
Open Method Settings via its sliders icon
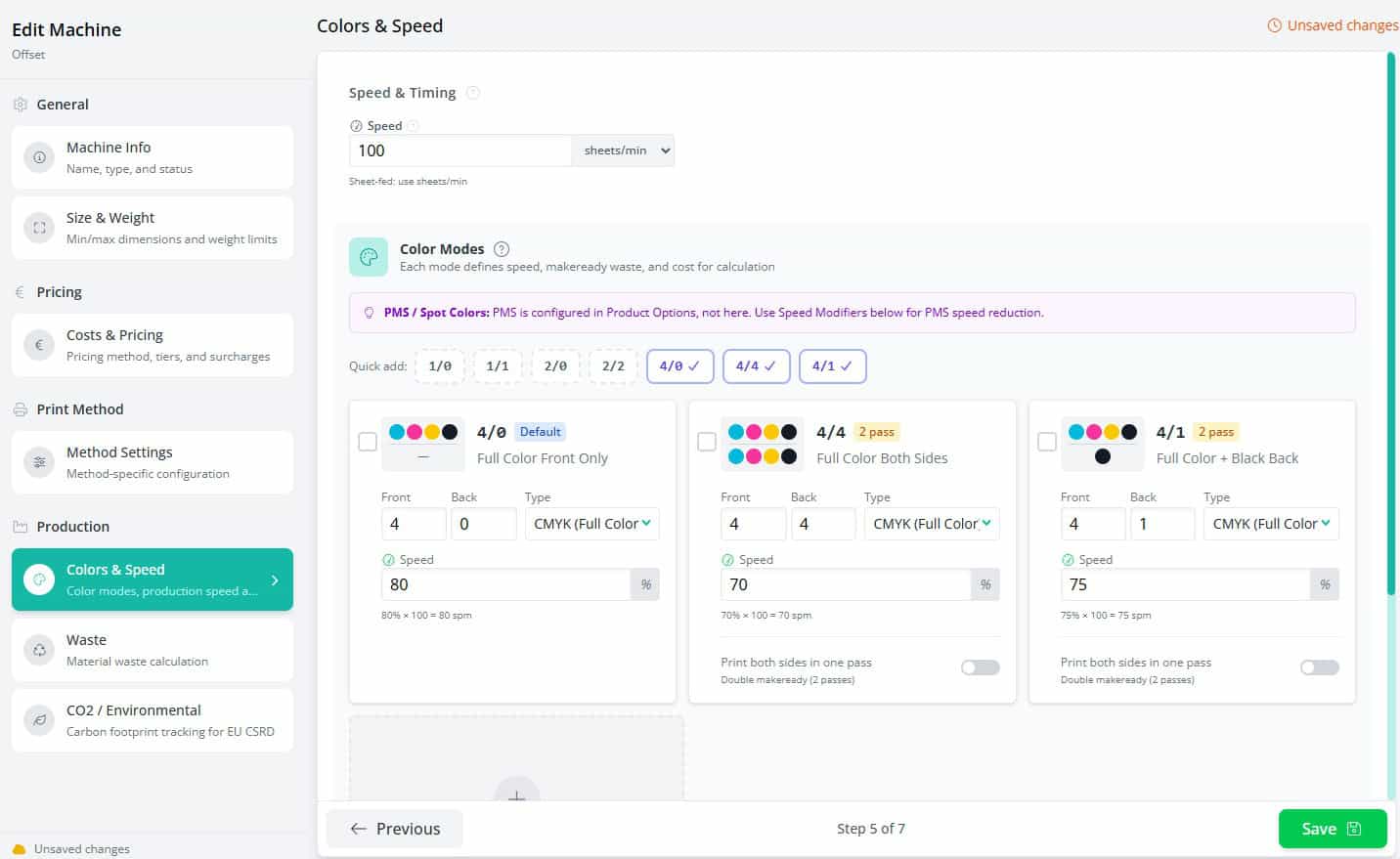point(39,461)
